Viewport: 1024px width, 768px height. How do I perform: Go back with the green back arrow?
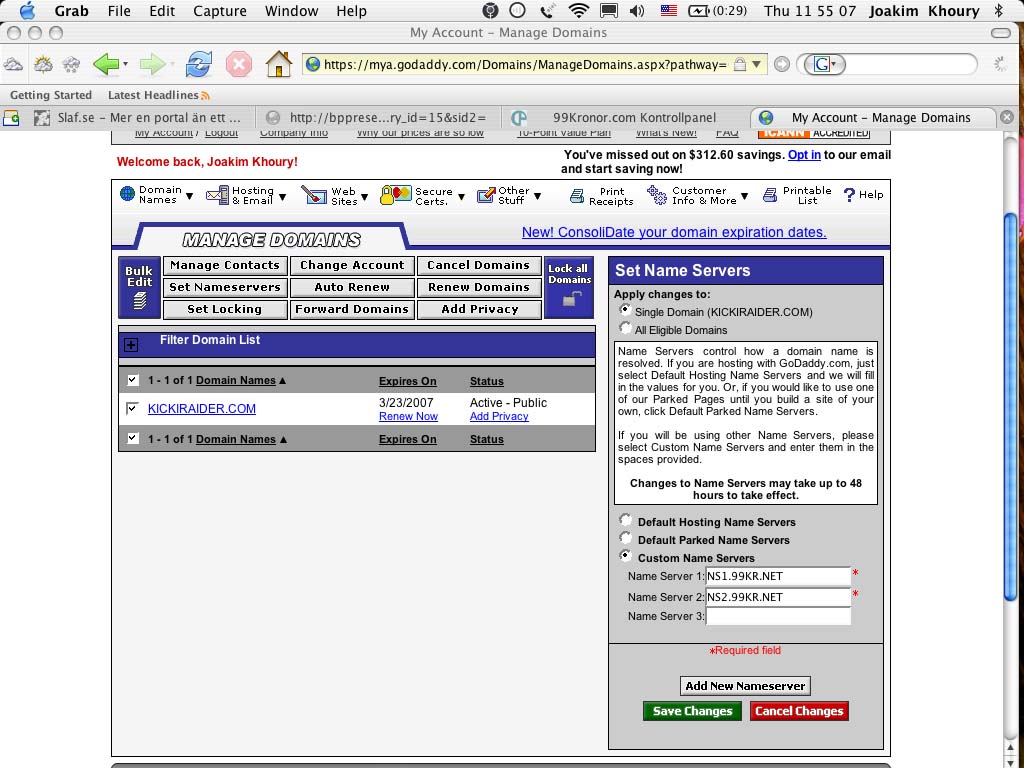pyautogui.click(x=106, y=64)
